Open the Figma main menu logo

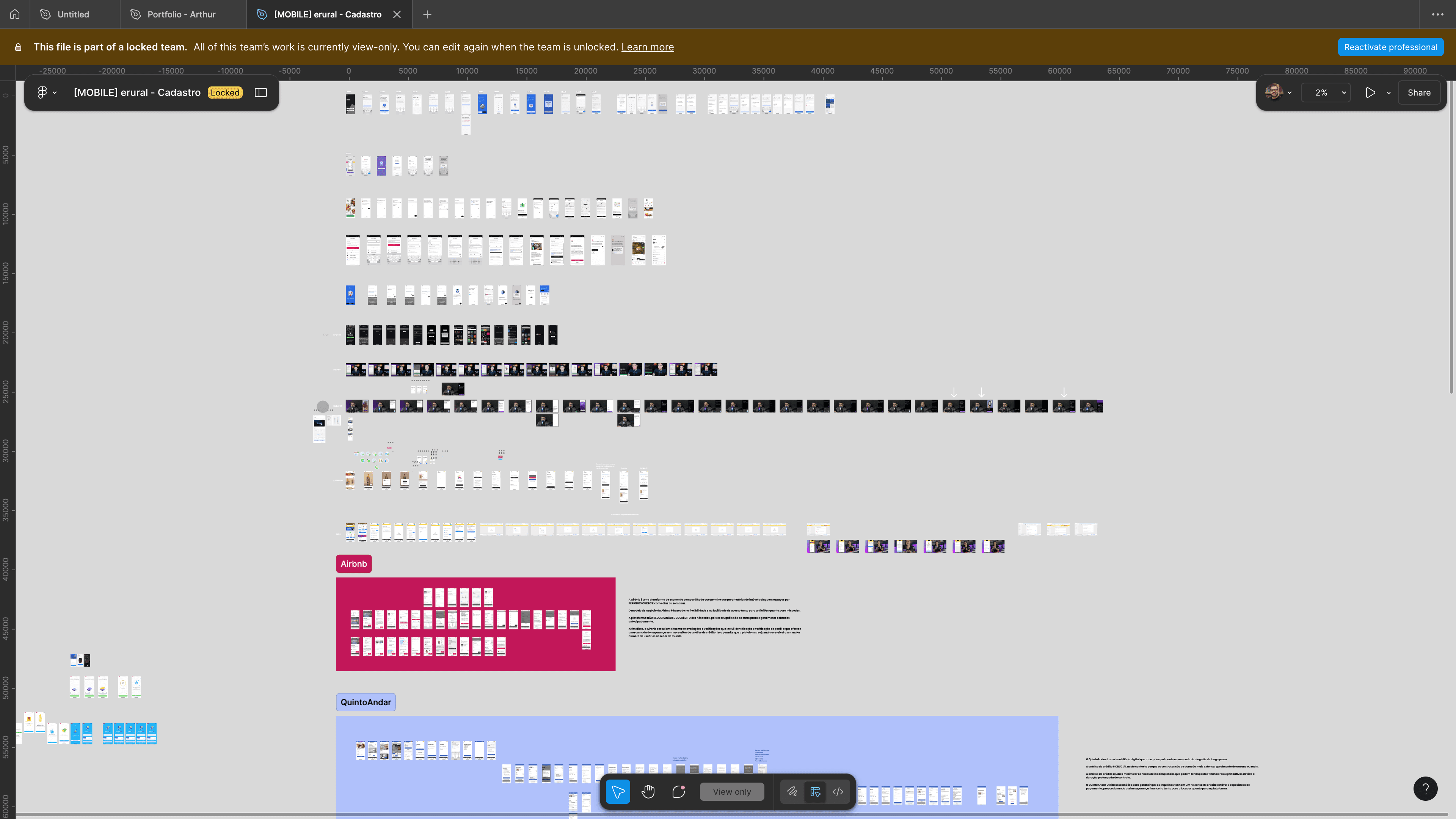[x=42, y=93]
